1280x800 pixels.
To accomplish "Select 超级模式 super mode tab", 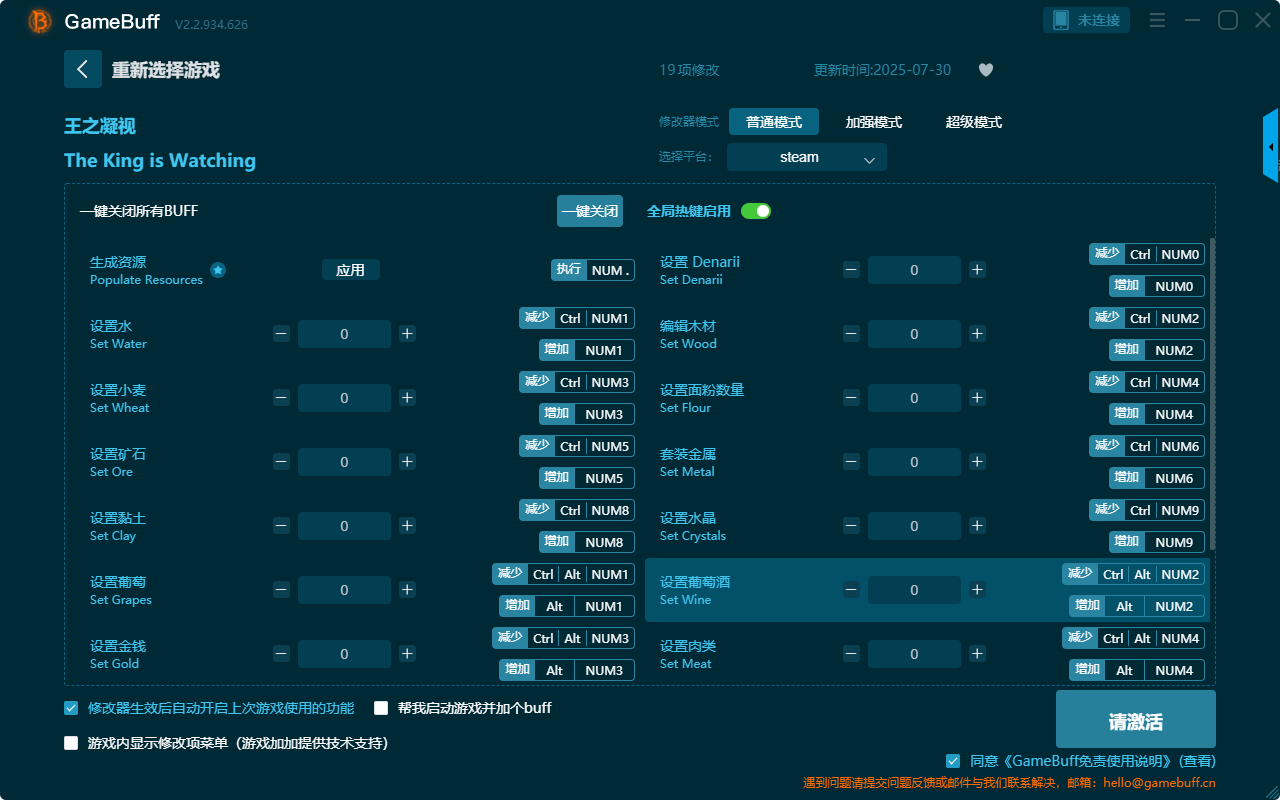I will 973,122.
